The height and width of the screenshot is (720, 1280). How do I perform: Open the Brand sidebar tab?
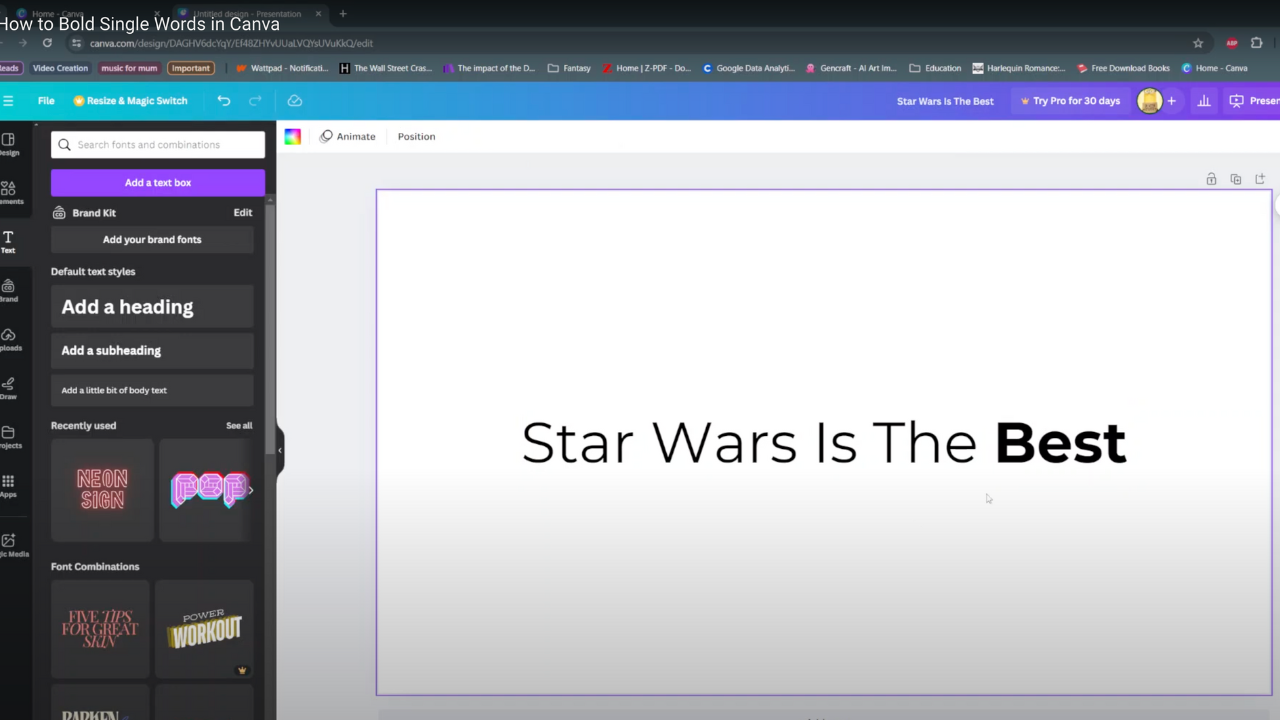pyautogui.click(x=8, y=290)
